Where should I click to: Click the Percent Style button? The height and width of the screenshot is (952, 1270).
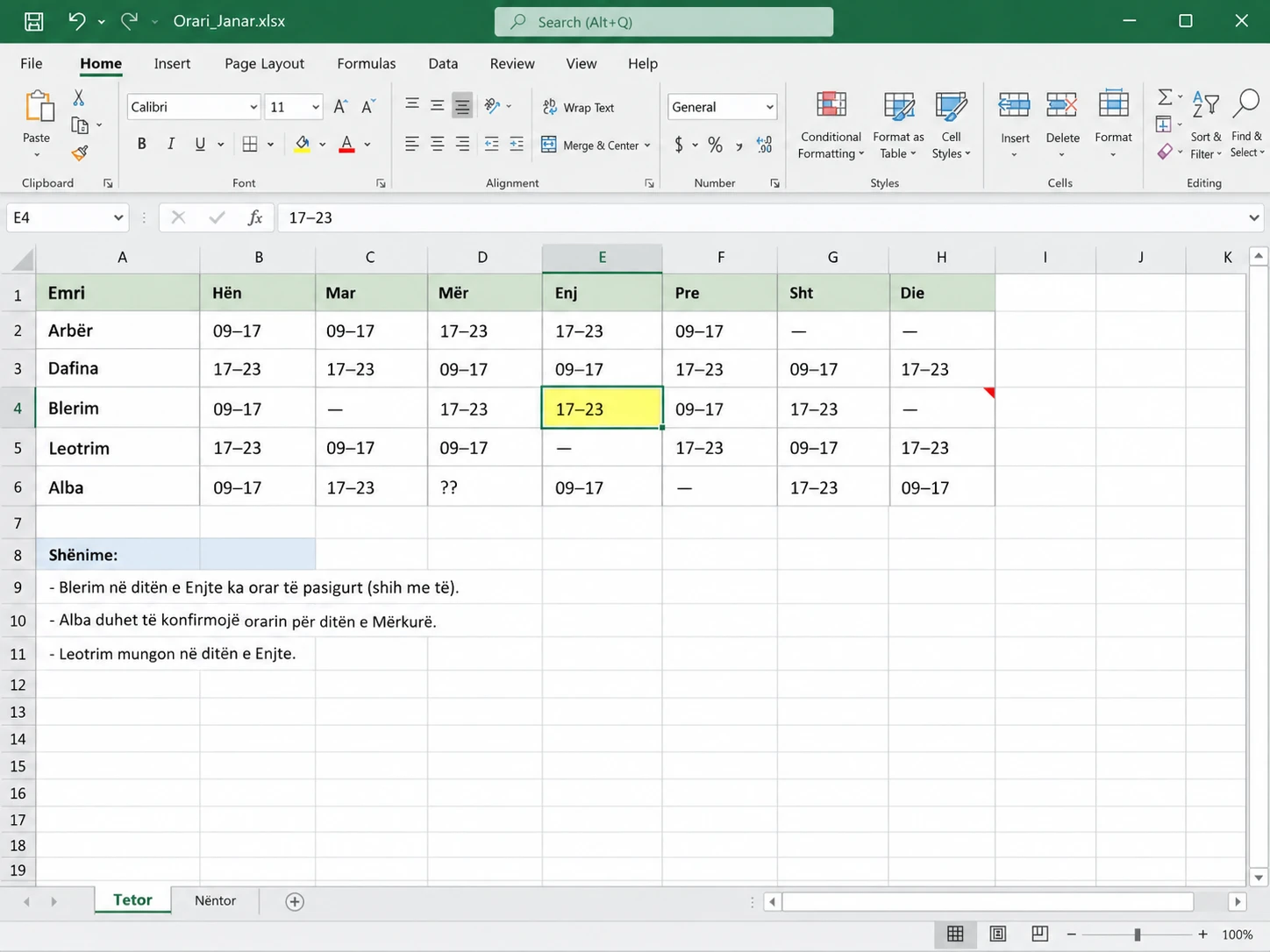(716, 145)
